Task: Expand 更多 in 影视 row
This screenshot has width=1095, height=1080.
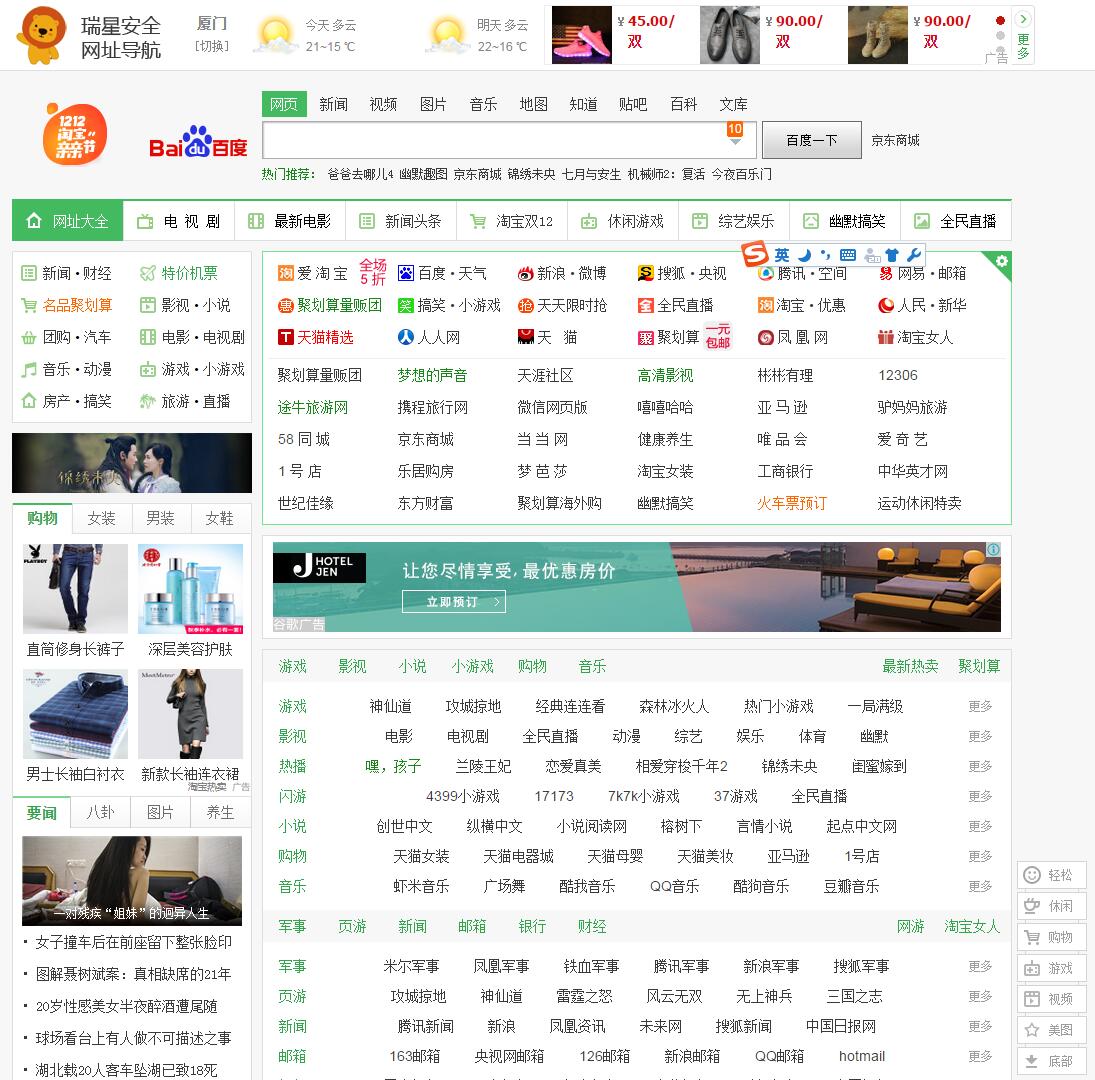Action: [x=980, y=736]
